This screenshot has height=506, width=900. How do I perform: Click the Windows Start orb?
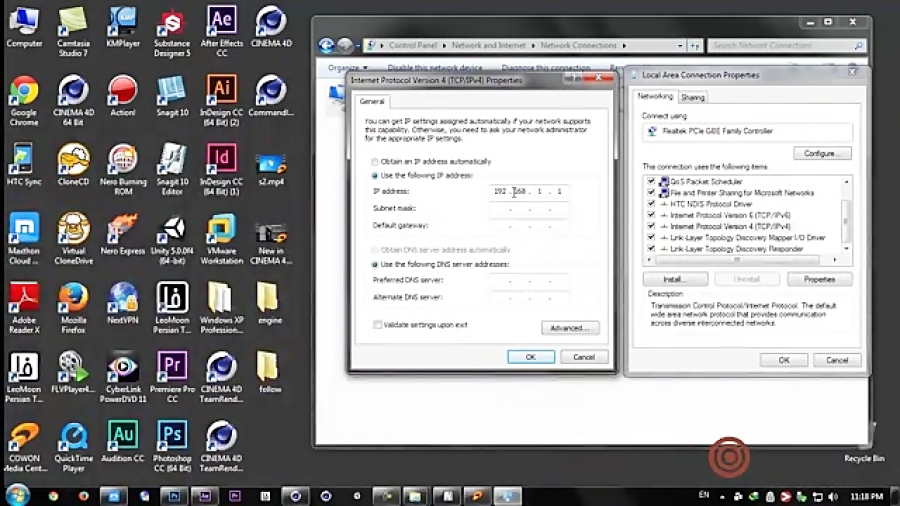click(17, 495)
